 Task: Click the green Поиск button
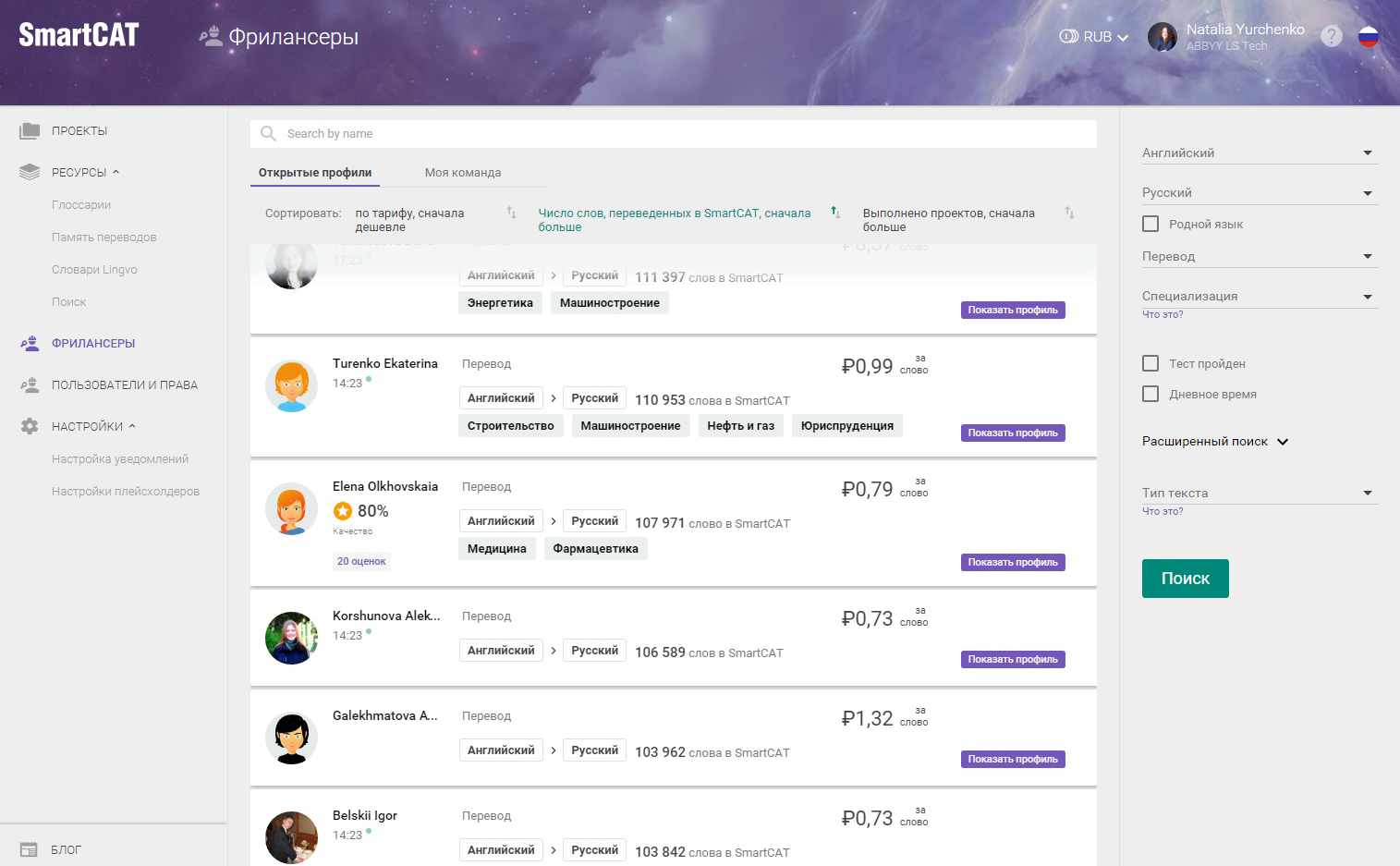pos(1185,579)
